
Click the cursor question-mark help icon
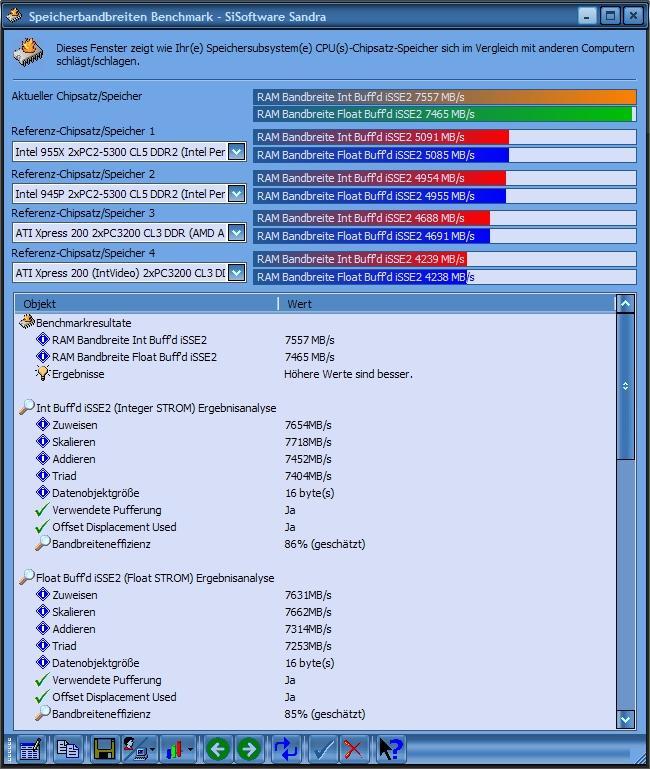coord(390,749)
